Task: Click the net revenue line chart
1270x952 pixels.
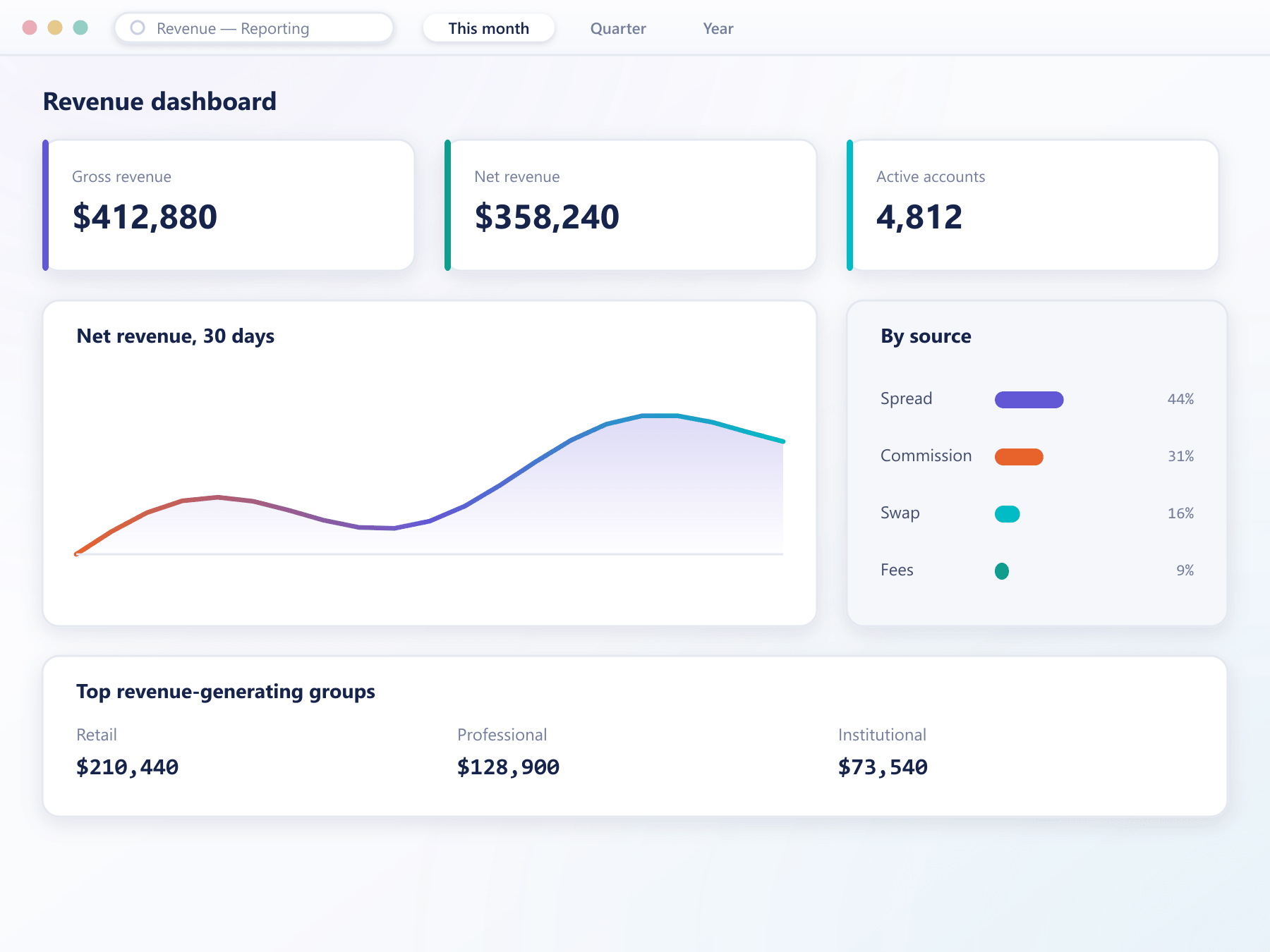Action: click(429, 484)
